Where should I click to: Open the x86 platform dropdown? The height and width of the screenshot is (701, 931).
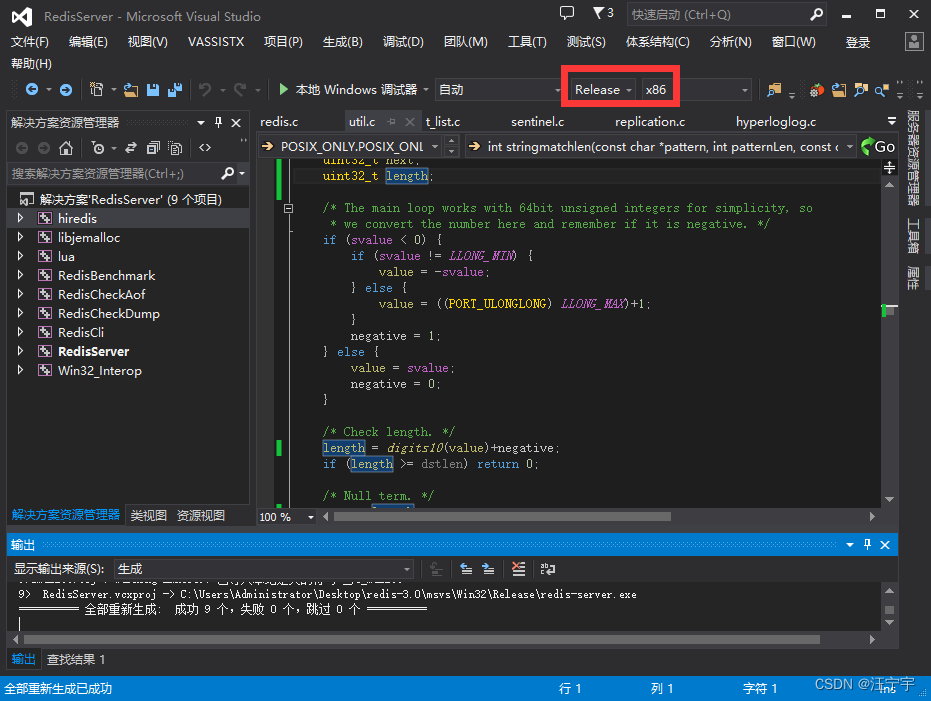695,90
